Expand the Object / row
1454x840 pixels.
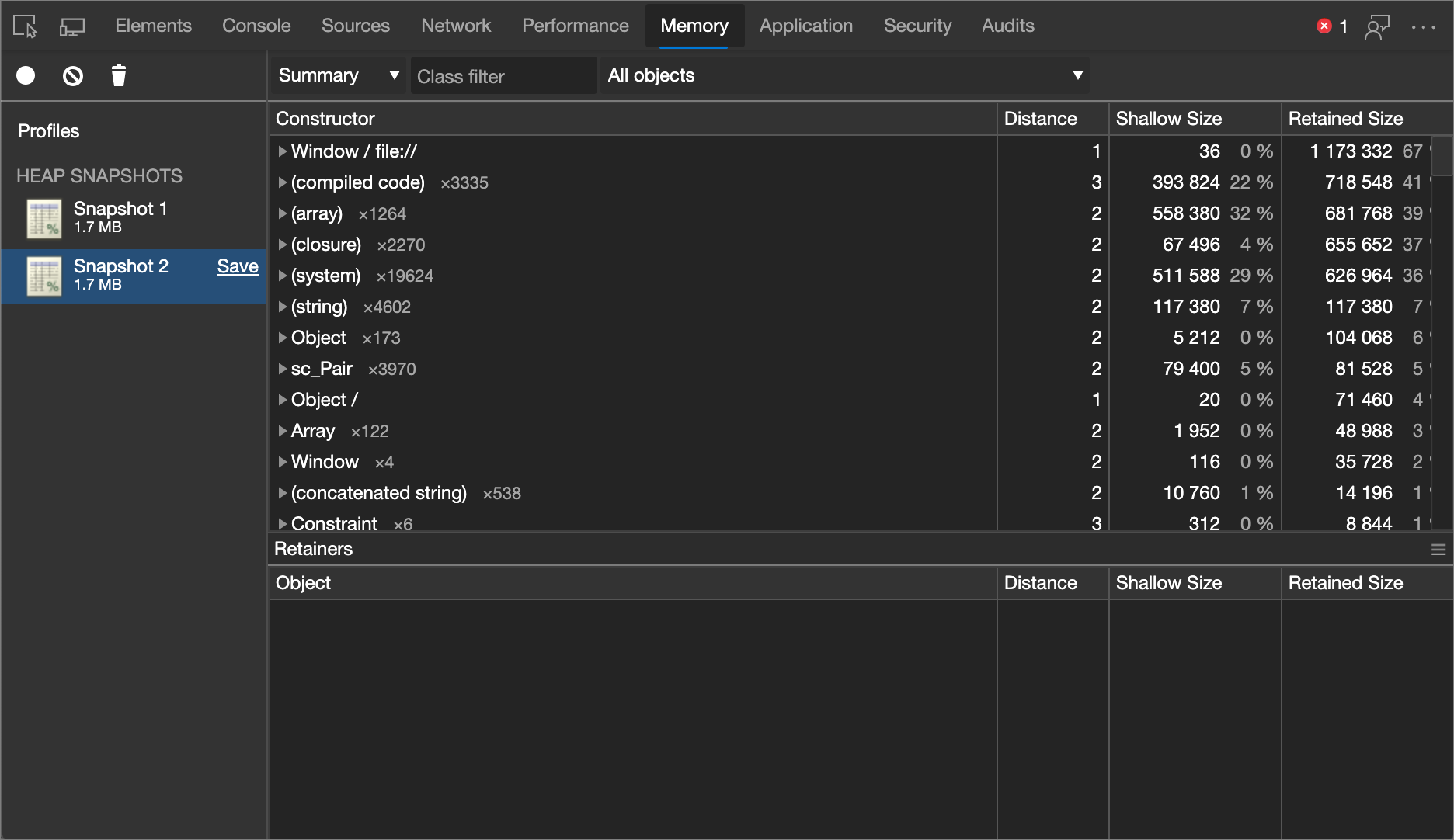[x=283, y=400]
